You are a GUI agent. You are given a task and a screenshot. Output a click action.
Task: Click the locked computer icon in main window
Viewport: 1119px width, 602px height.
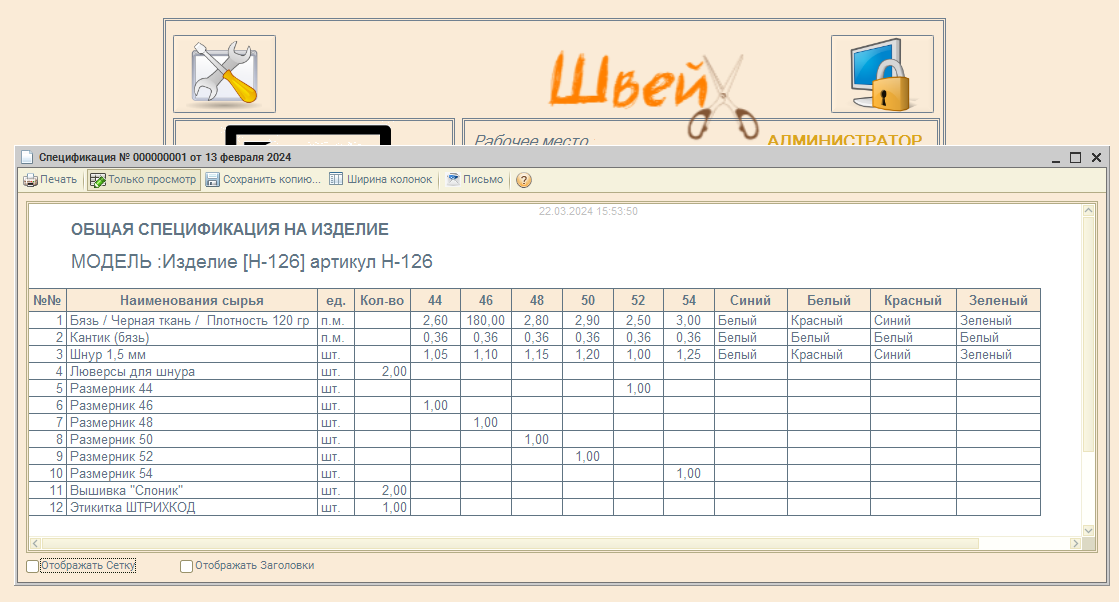click(882, 74)
